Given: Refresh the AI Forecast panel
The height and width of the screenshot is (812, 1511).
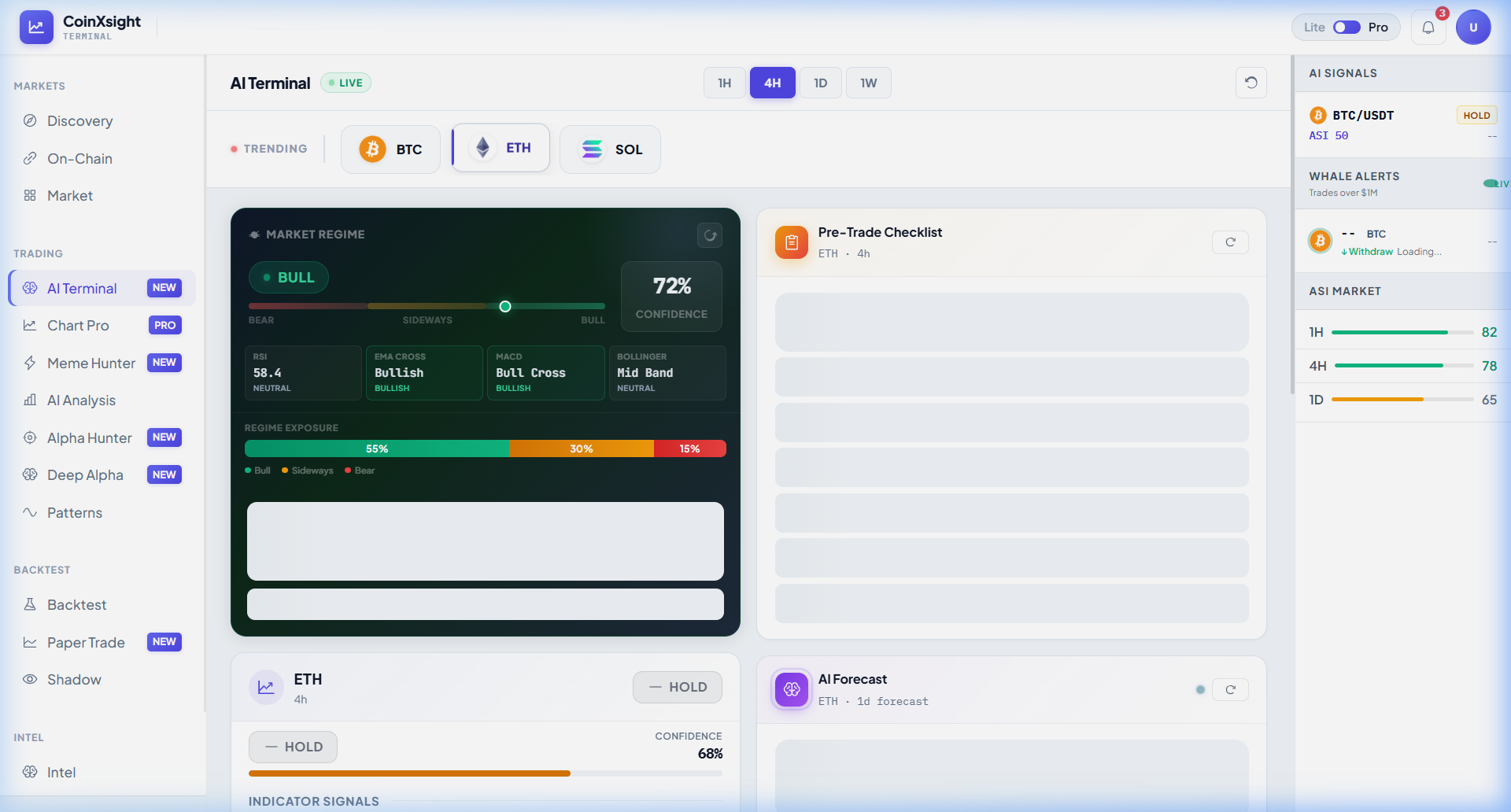Looking at the screenshot, I should pos(1230,690).
